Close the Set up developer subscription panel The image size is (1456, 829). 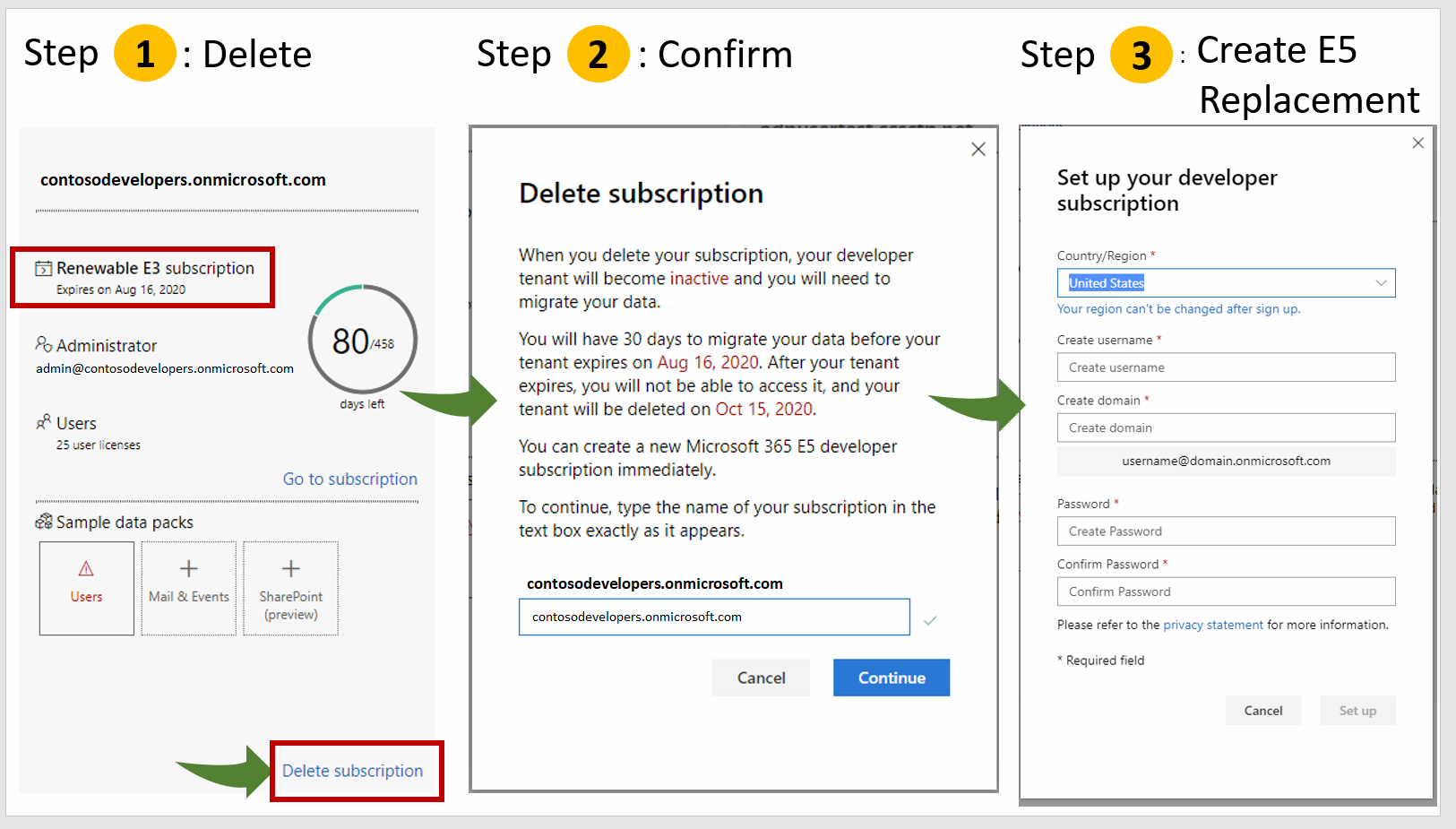click(1417, 142)
